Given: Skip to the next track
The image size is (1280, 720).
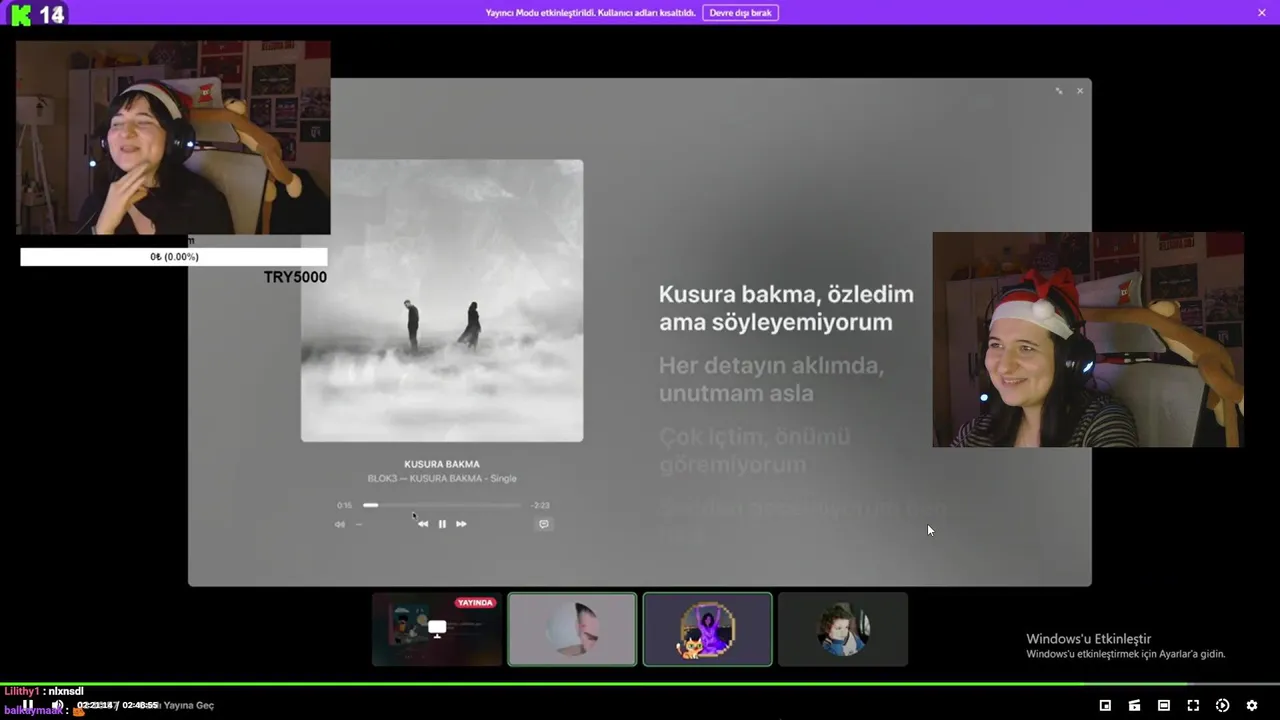Looking at the screenshot, I should click(x=461, y=524).
